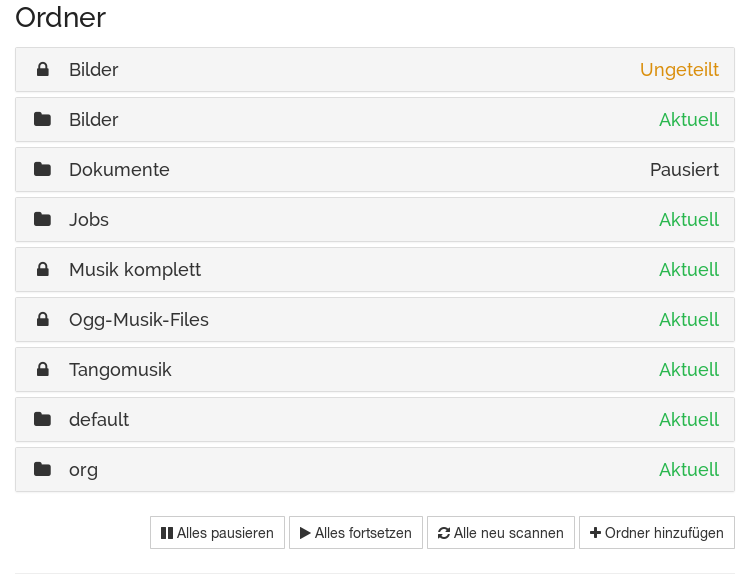The width and height of the screenshot is (750, 574).
Task: Add a folder with Ordner hinzufügen
Action: pyautogui.click(x=657, y=532)
